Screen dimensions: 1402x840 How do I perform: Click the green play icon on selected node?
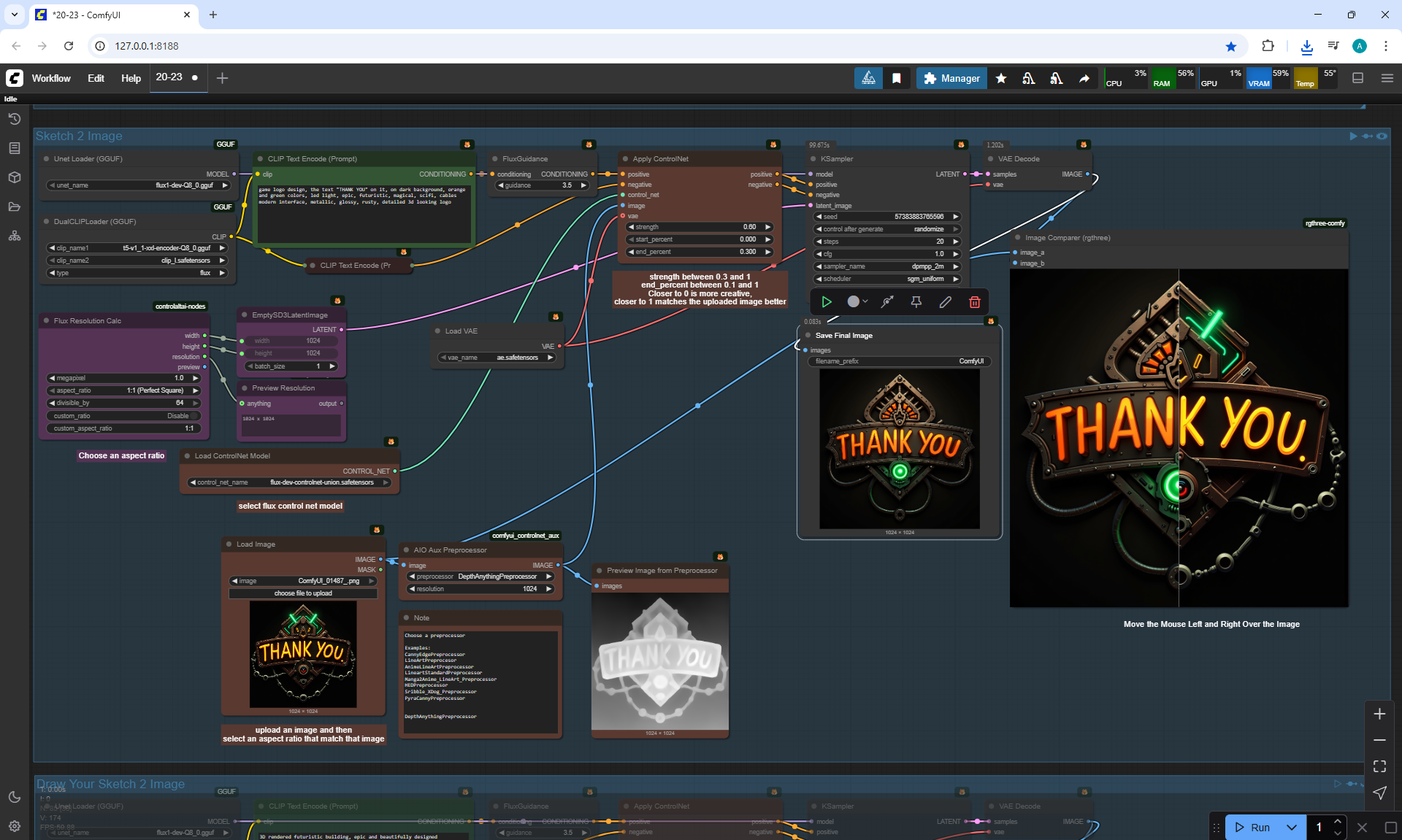pos(827,302)
